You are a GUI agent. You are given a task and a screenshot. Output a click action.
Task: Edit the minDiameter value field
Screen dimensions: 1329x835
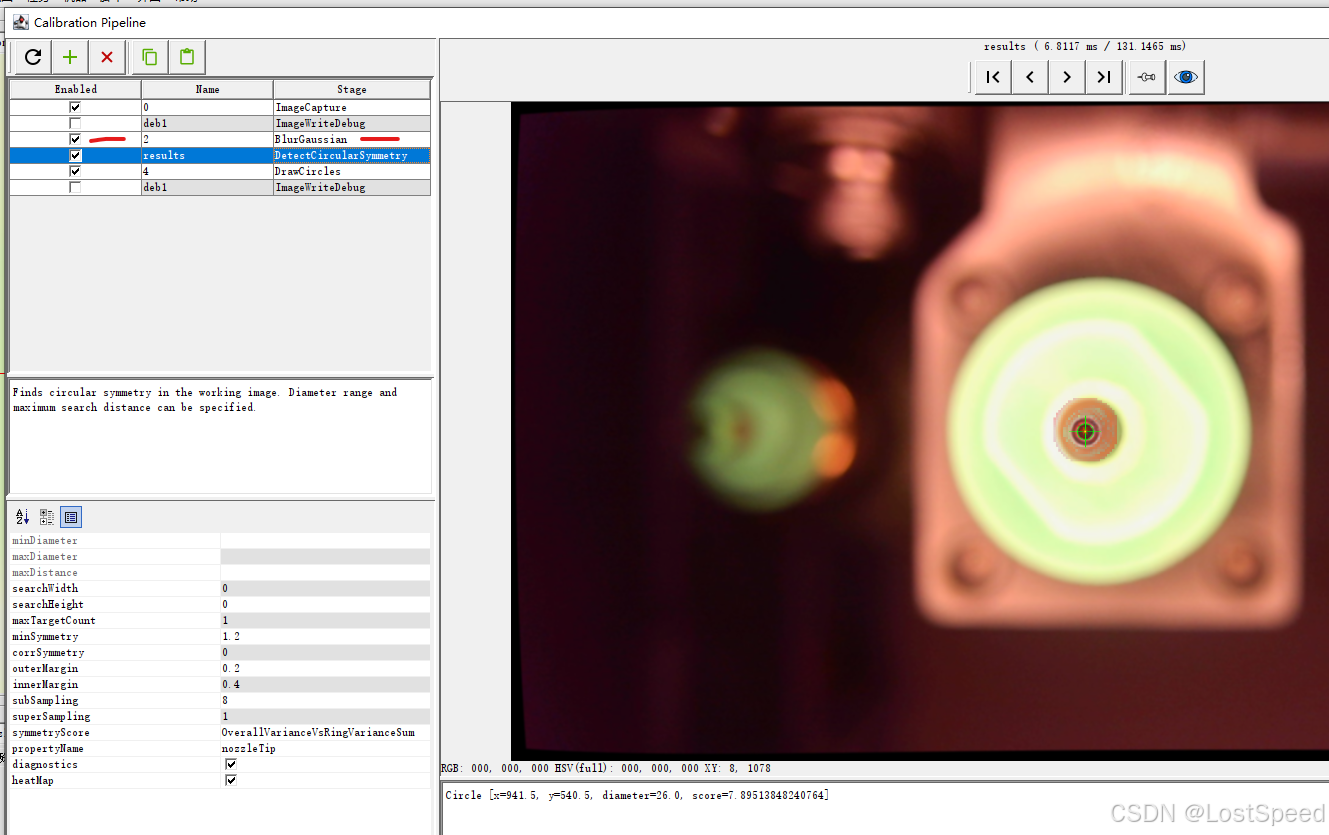pos(325,540)
